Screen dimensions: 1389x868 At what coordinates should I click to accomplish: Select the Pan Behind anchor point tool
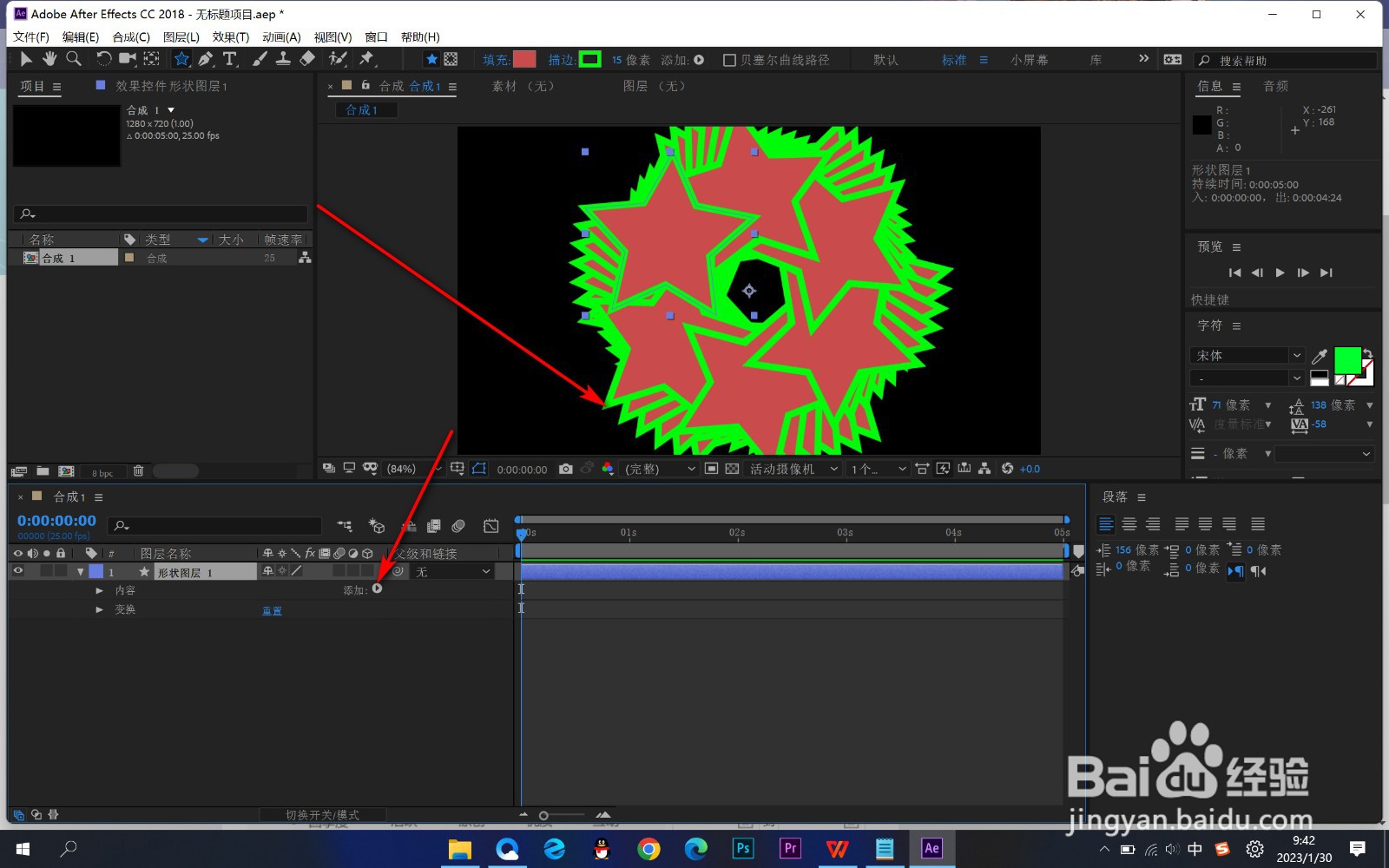152,59
